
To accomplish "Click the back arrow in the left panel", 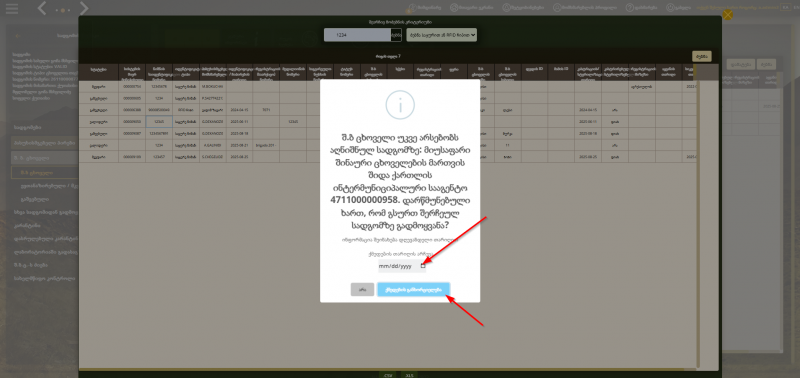I will point(18,36).
